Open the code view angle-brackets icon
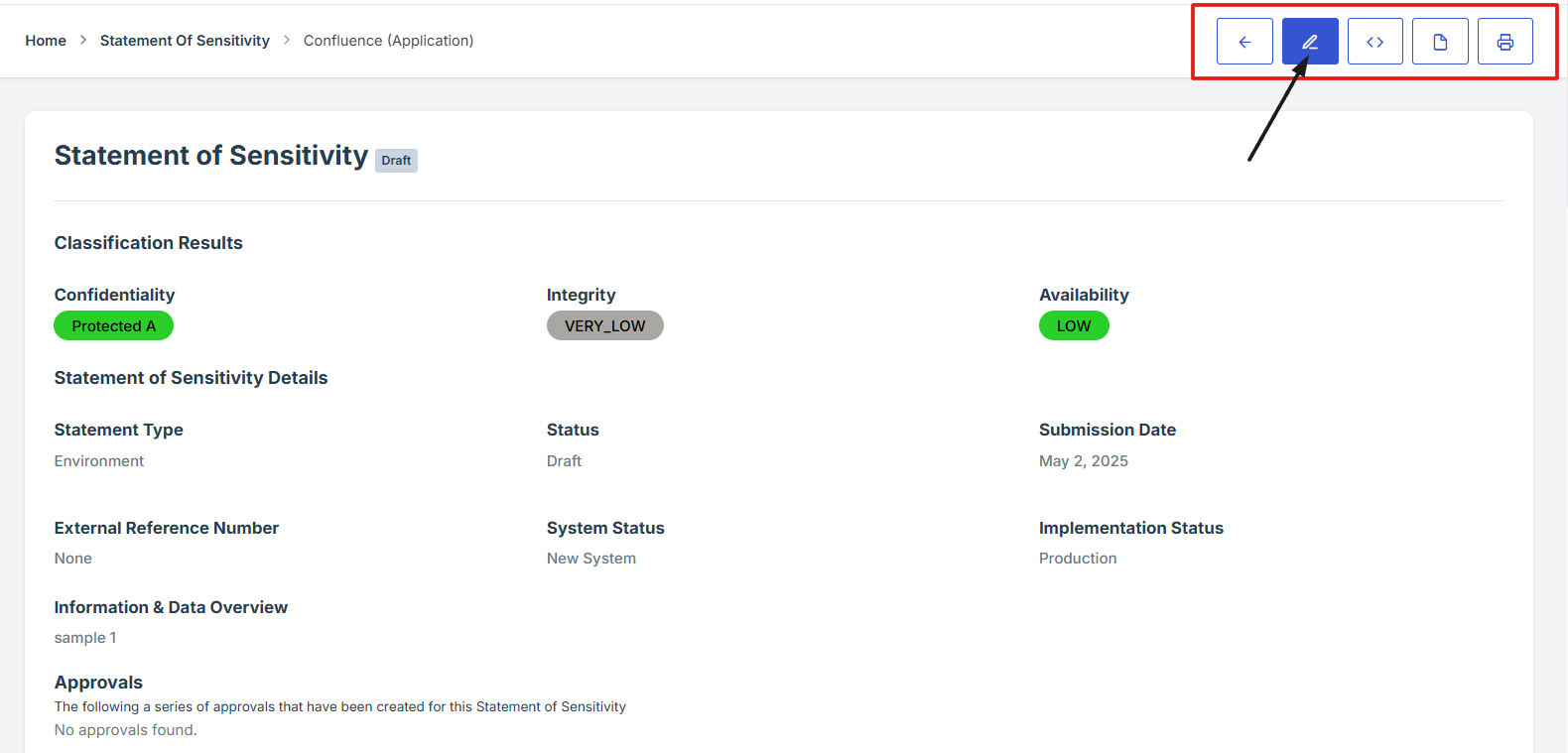Screen dimensions: 1568x753 [x=1374, y=42]
